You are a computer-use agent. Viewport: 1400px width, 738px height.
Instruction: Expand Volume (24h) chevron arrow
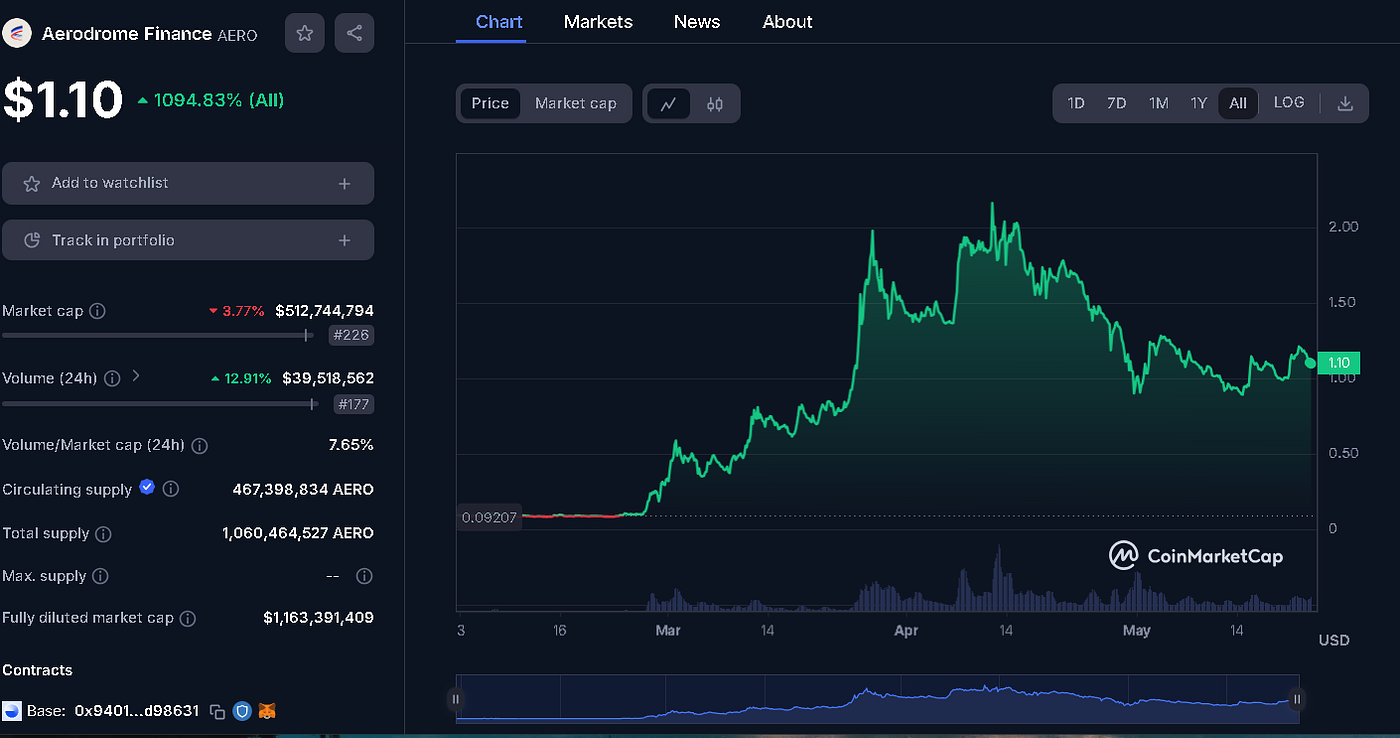[137, 377]
